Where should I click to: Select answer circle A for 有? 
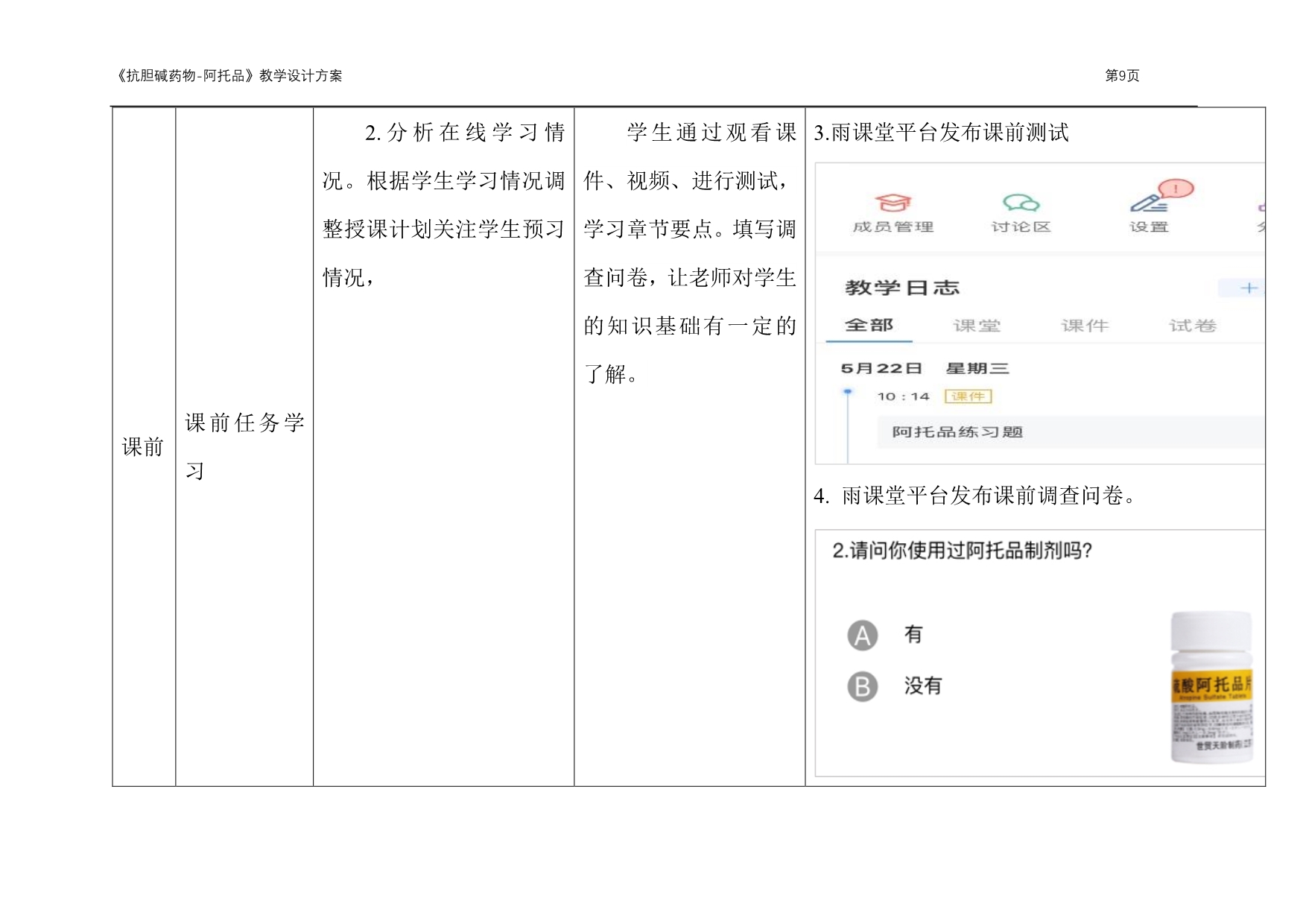click(x=862, y=636)
